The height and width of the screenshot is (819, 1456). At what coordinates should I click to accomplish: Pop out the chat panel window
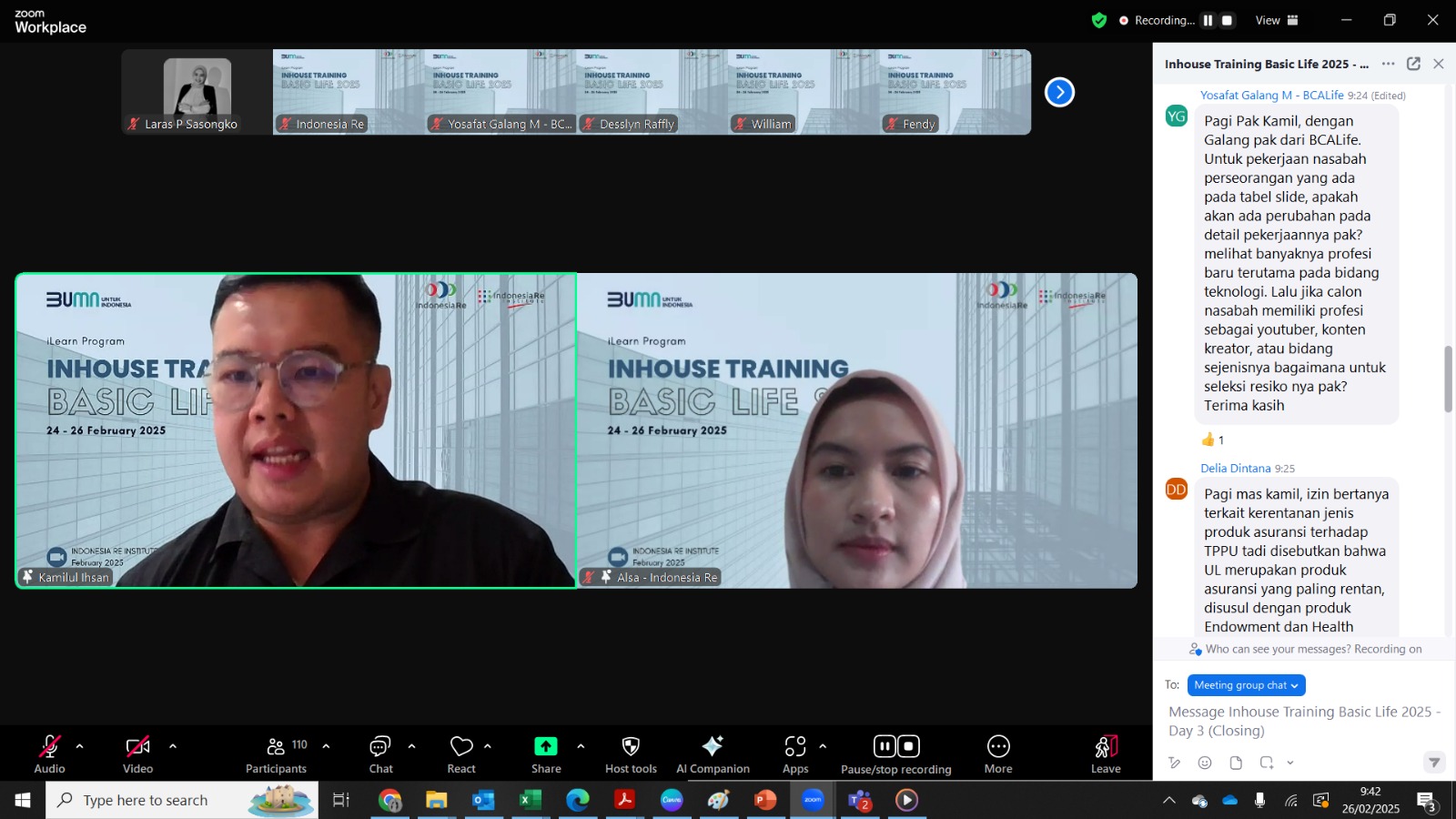click(x=1413, y=64)
